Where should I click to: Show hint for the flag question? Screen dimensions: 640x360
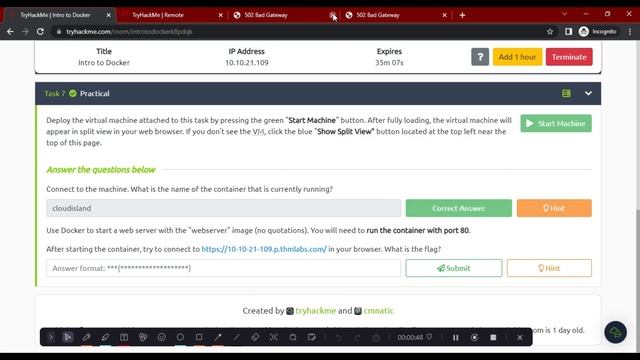click(x=549, y=268)
